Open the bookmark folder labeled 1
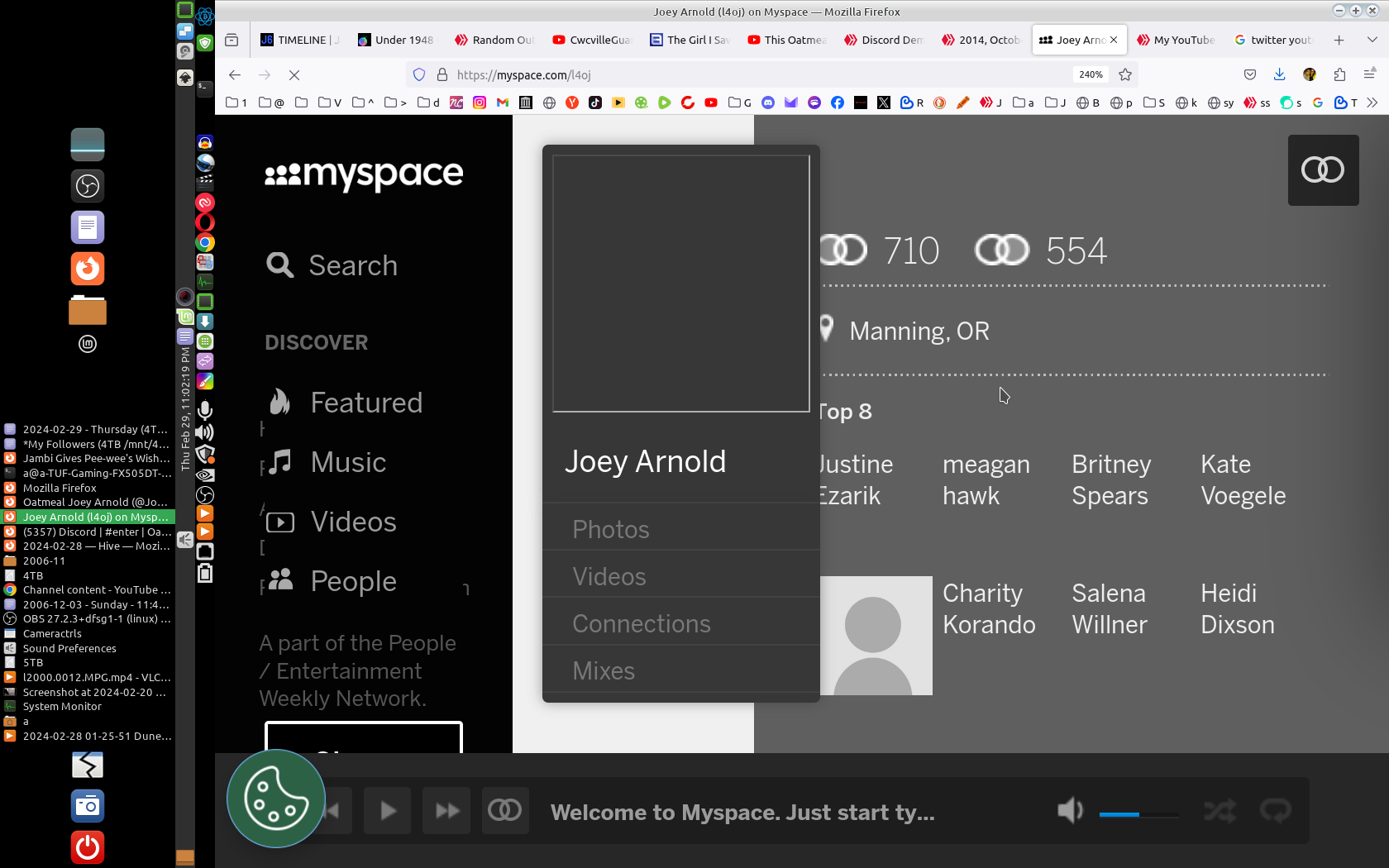 tap(236, 103)
